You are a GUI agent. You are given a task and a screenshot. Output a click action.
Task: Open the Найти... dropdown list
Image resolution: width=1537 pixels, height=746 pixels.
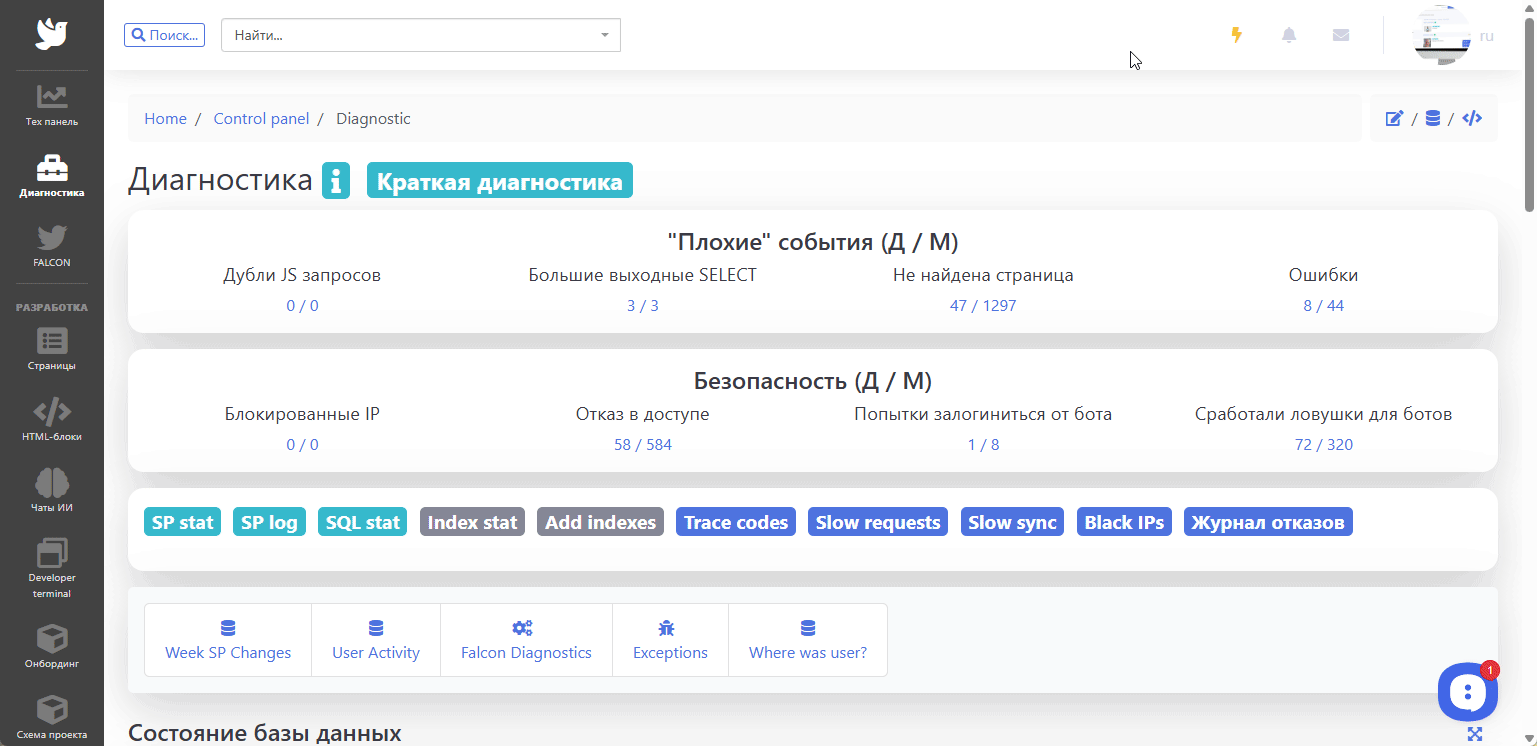pyautogui.click(x=420, y=35)
